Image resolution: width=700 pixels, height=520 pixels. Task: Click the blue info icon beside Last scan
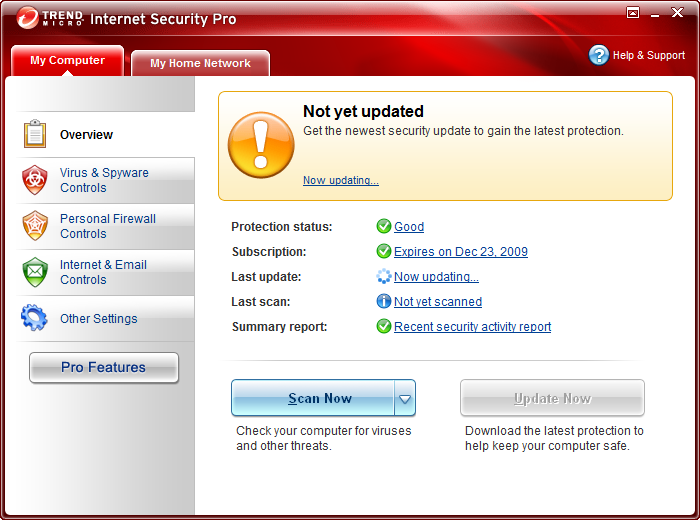pyautogui.click(x=383, y=301)
